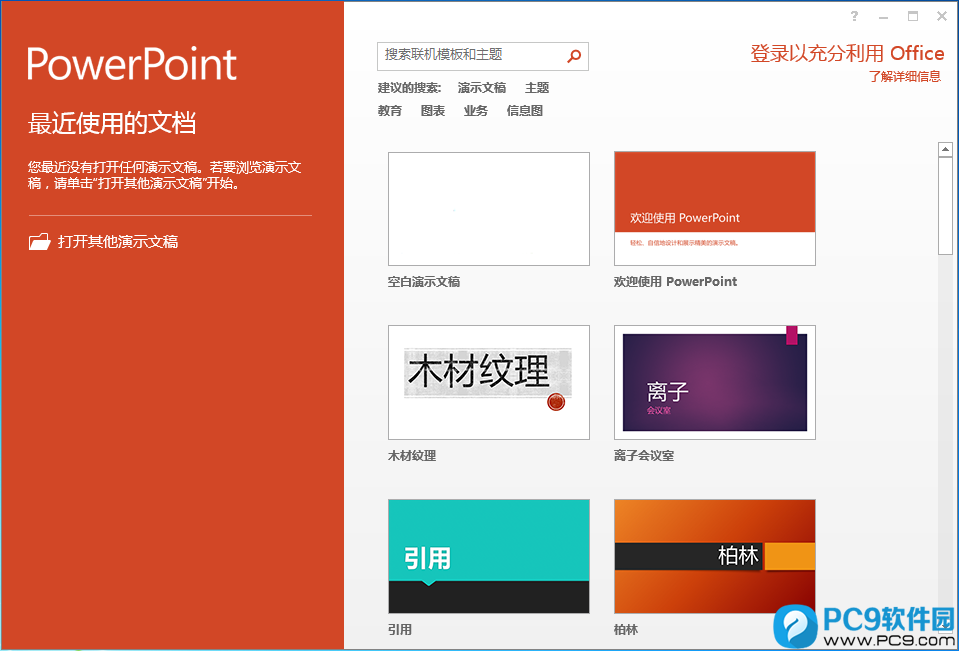Click the 空白演示文稿 caption text
This screenshot has height=651, width=959.
click(424, 282)
